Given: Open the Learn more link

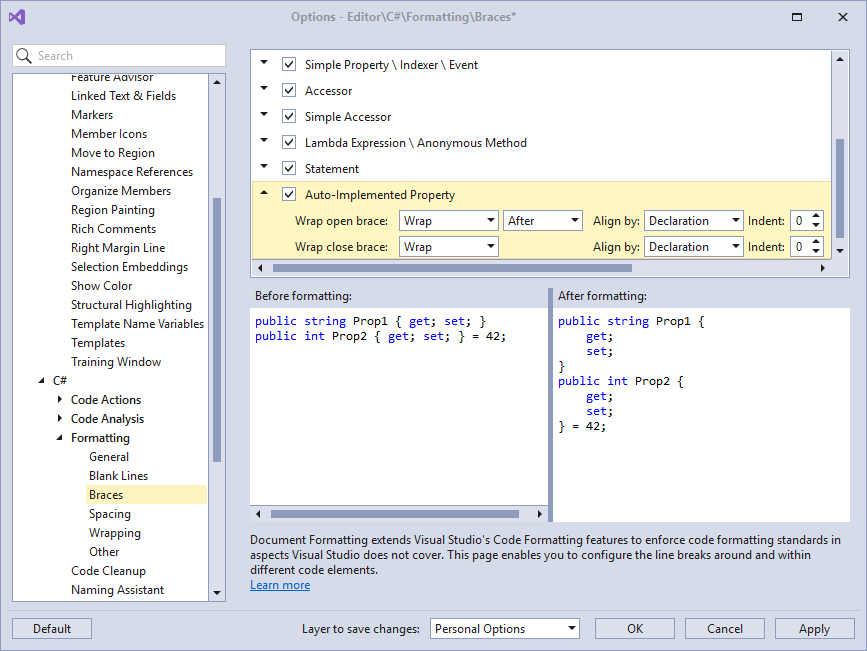Looking at the screenshot, I should point(280,584).
